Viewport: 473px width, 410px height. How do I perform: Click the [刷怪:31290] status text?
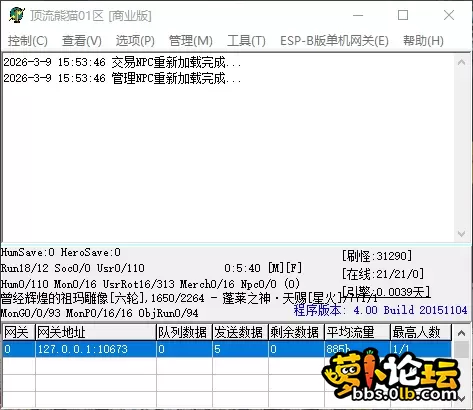tap(377, 256)
